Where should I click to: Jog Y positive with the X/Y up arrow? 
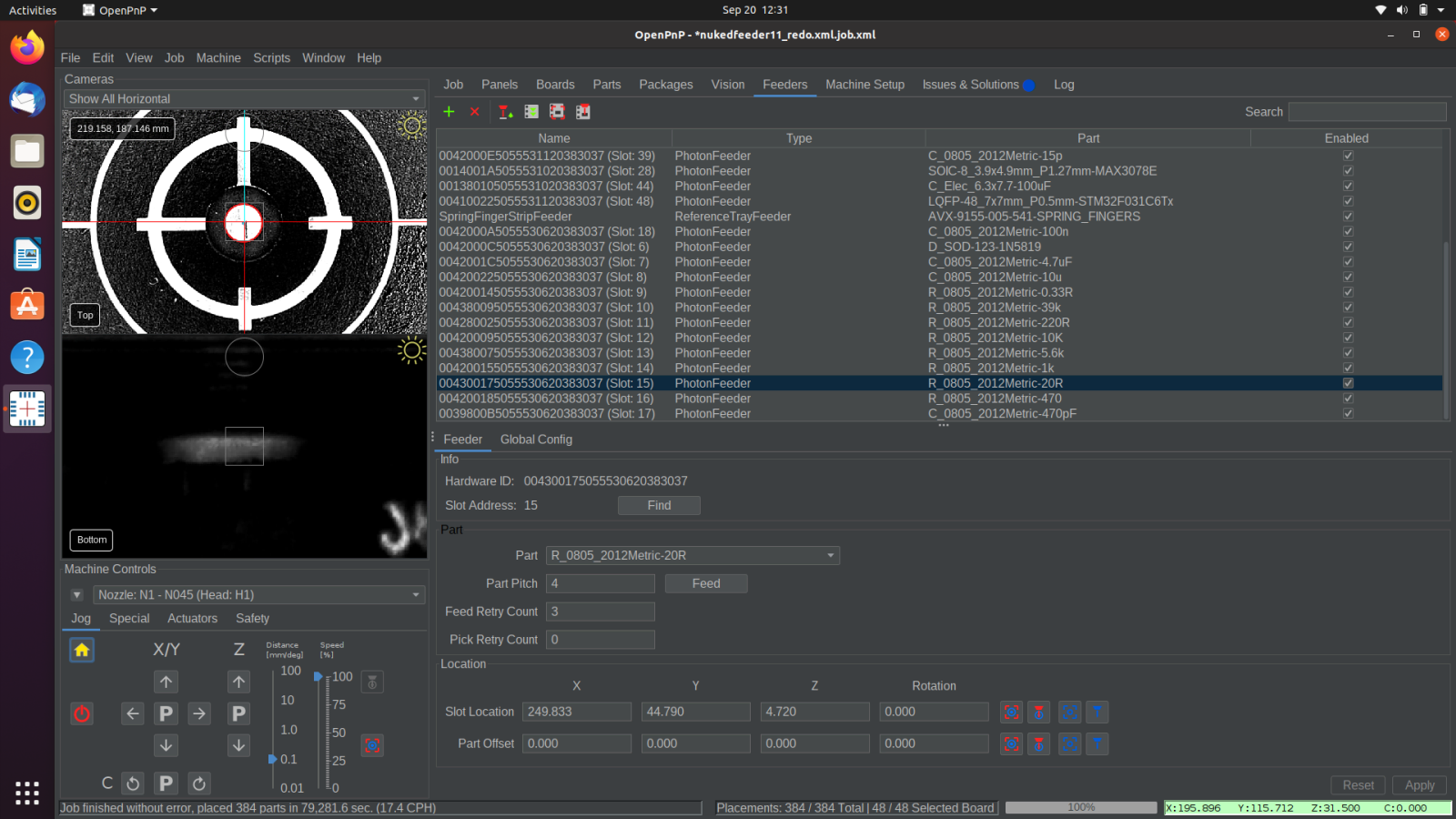click(167, 682)
